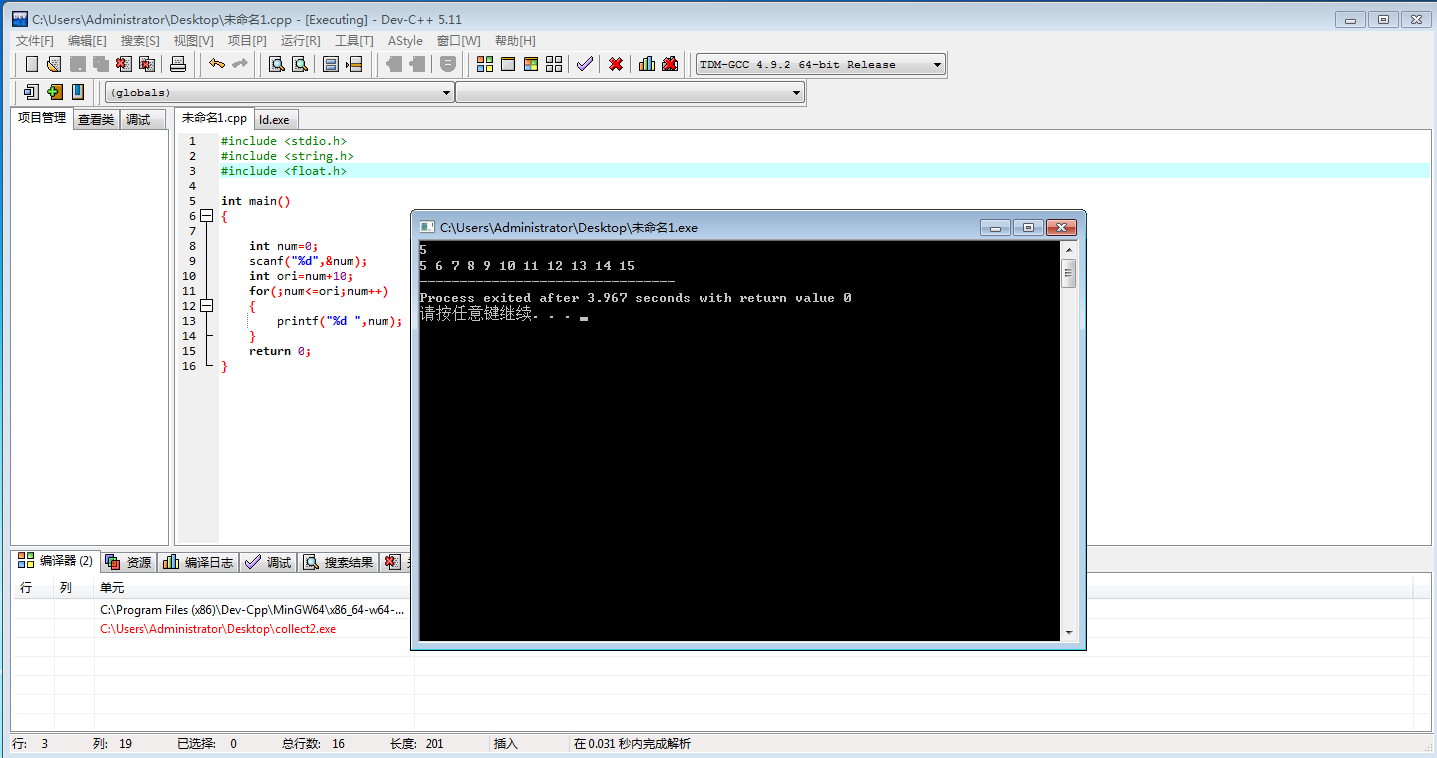
Task: Switch to the 查看类 sidebar tab
Action: (96, 120)
